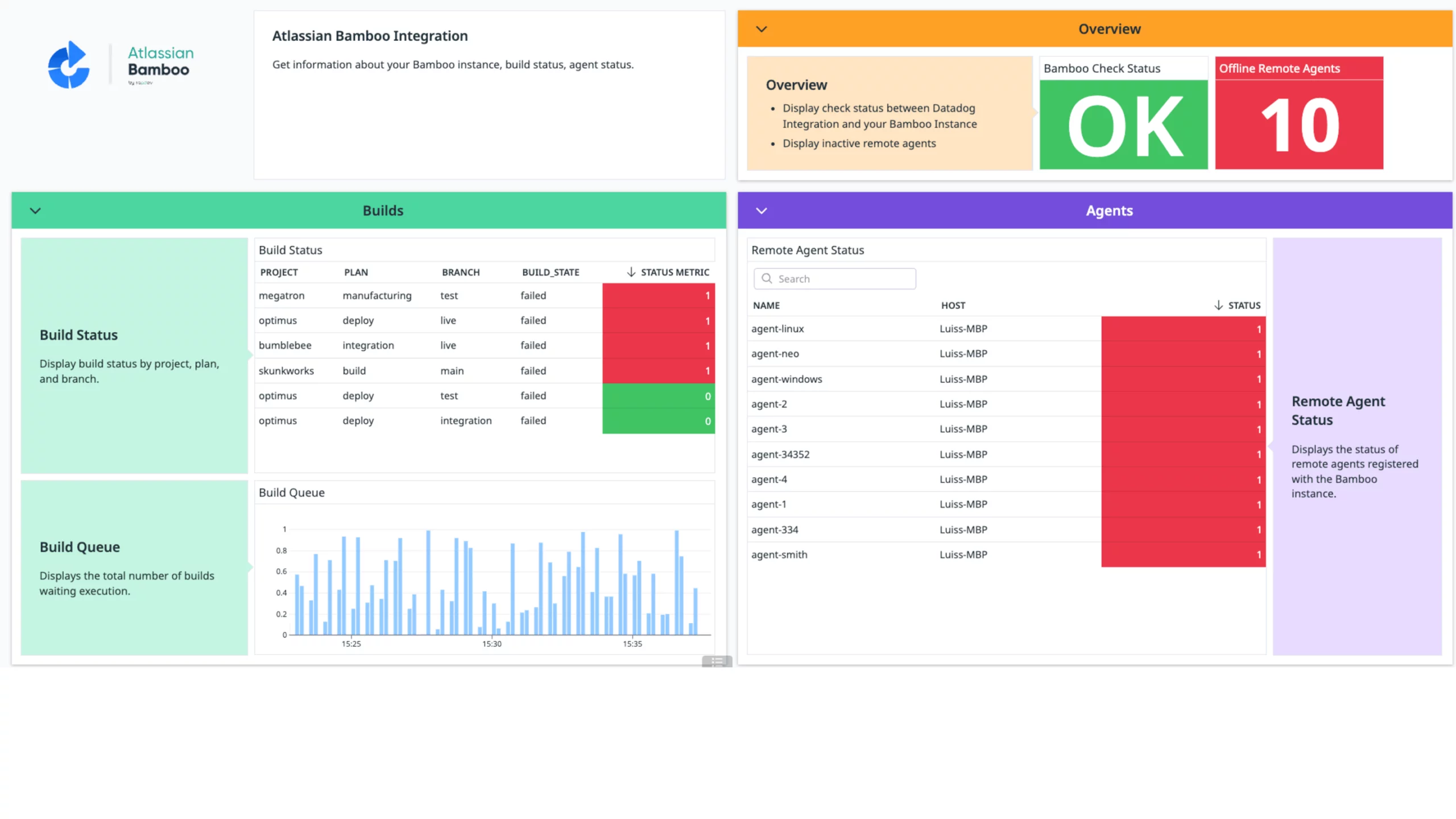Select the agent-334 row name
Viewport: 1456px width, 819px height.
point(775,530)
